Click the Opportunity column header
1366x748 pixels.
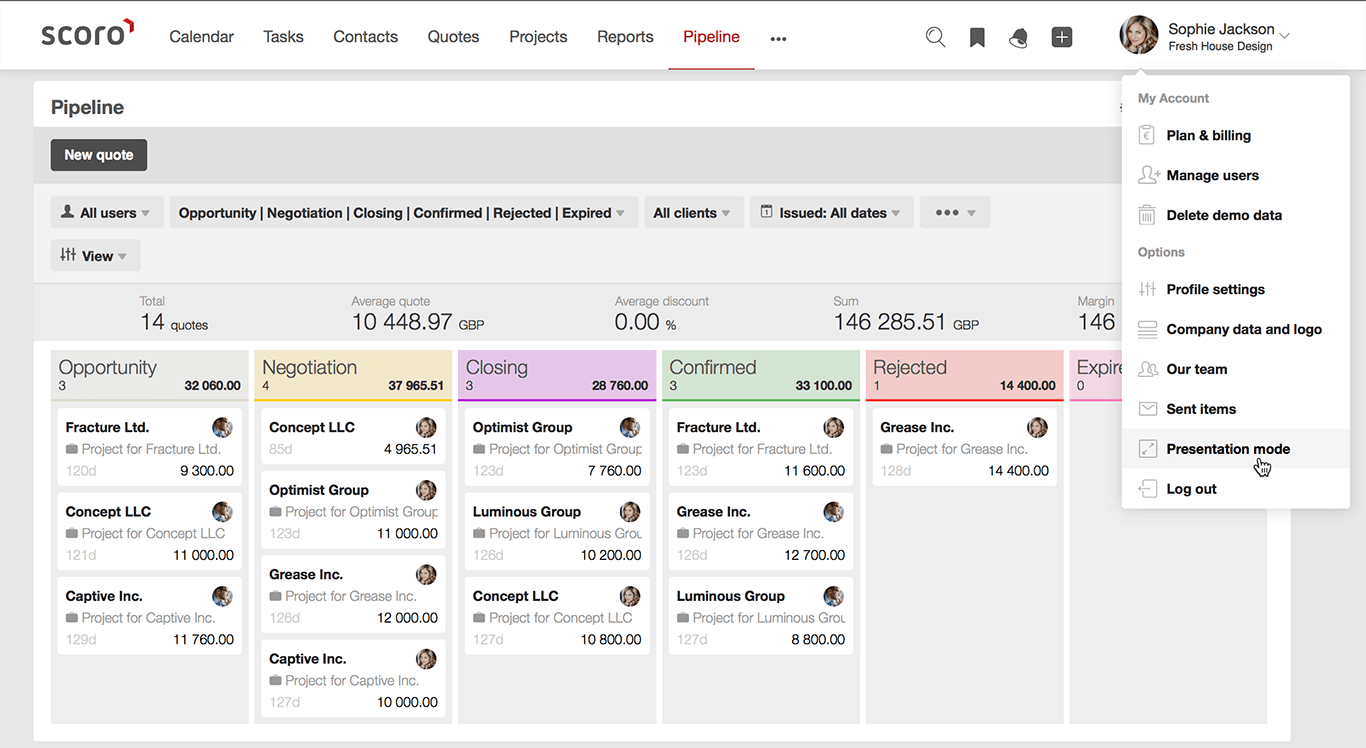click(x=149, y=375)
